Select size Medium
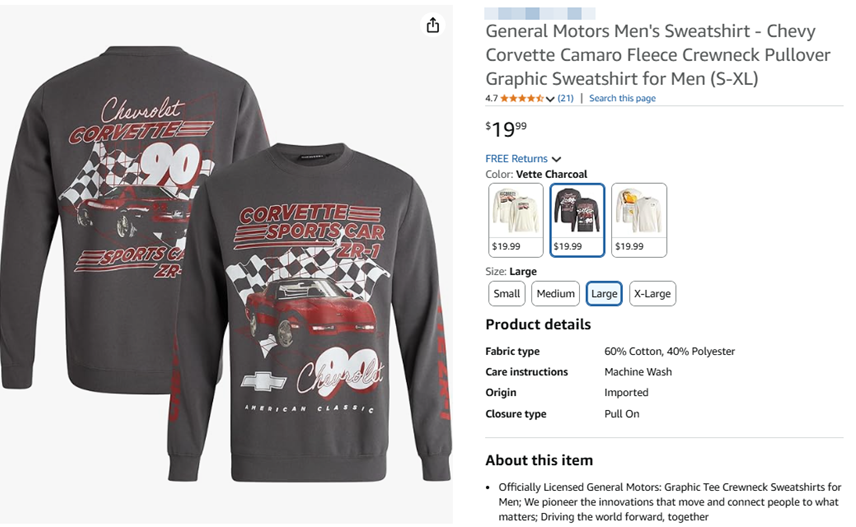This screenshot has height=527, width=856. [555, 293]
